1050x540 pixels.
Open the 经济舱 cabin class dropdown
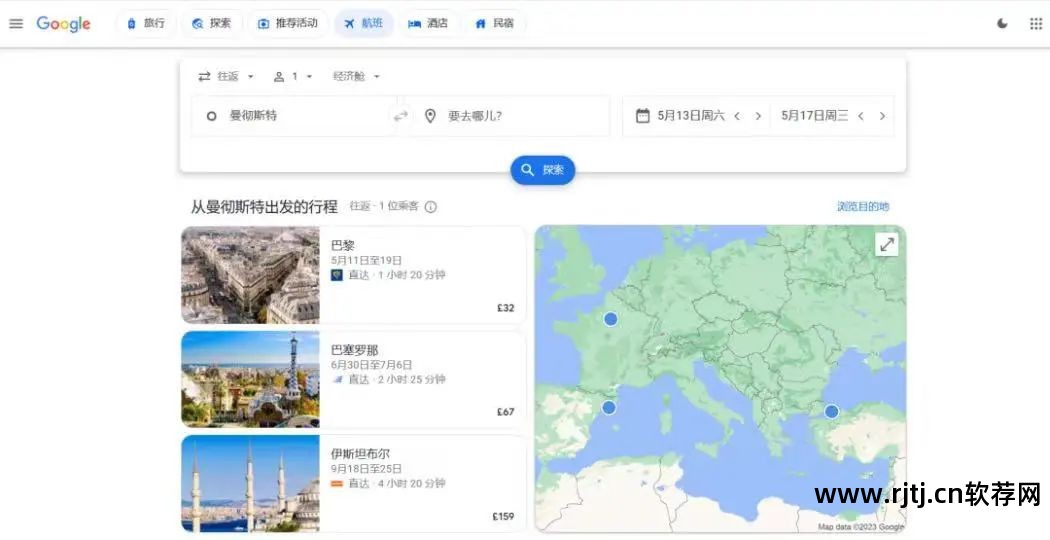tap(356, 76)
